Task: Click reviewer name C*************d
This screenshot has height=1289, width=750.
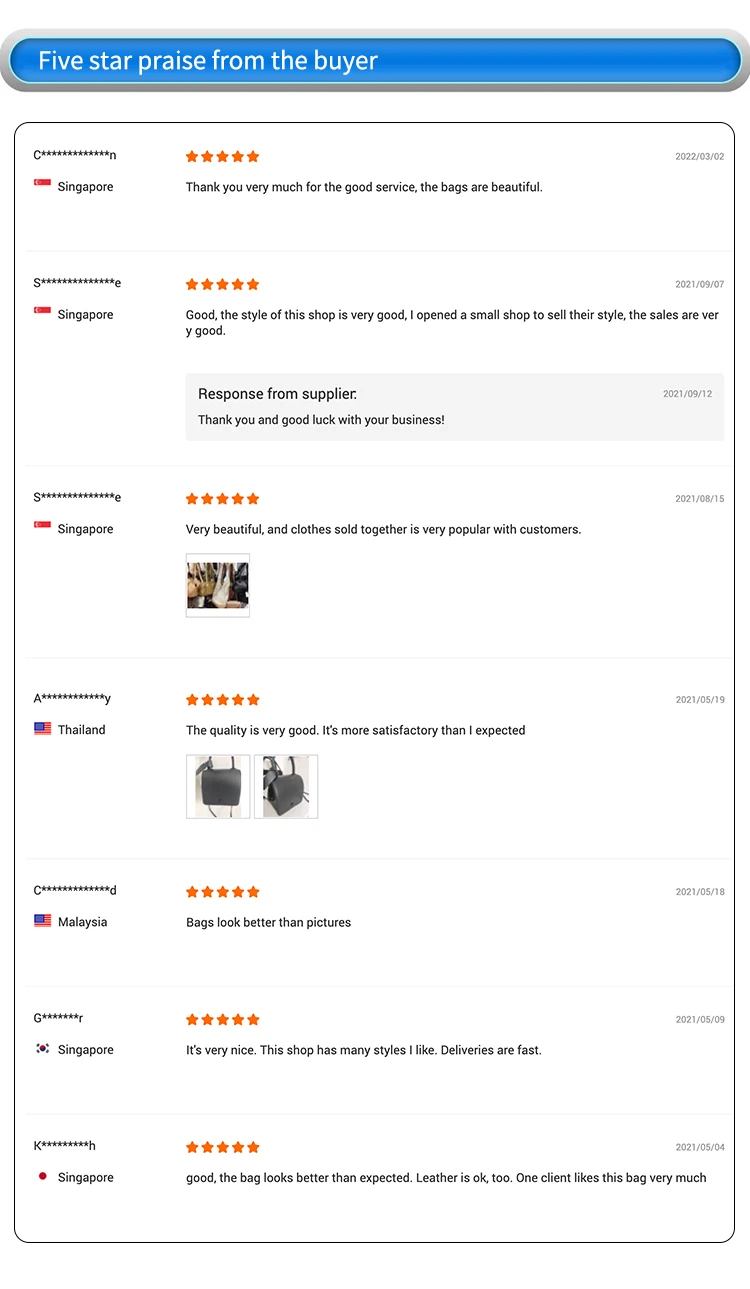Action: tap(75, 890)
